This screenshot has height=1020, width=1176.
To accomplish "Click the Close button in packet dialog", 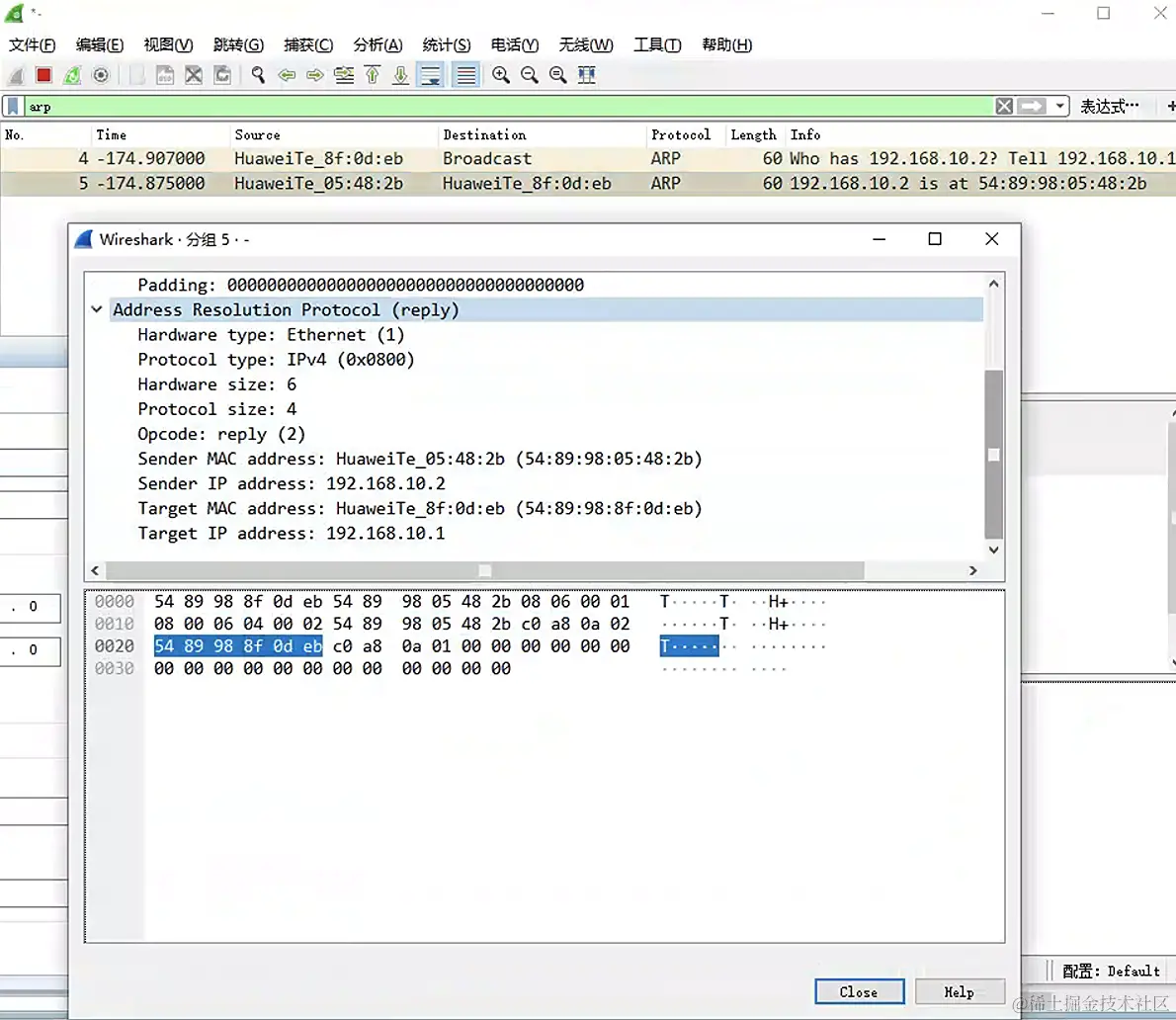I will coord(860,992).
